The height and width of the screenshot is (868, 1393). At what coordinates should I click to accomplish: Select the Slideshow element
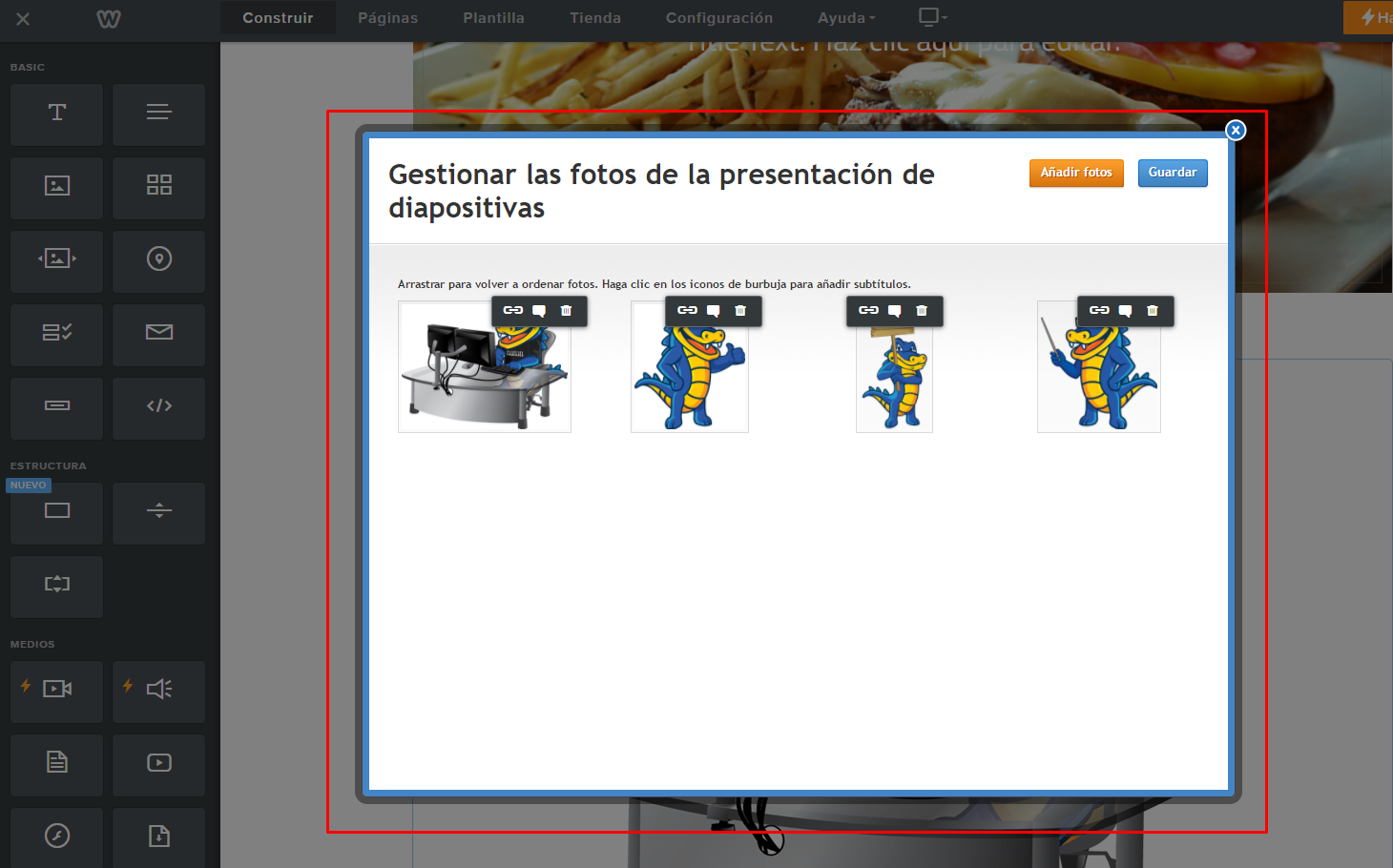tap(57, 260)
